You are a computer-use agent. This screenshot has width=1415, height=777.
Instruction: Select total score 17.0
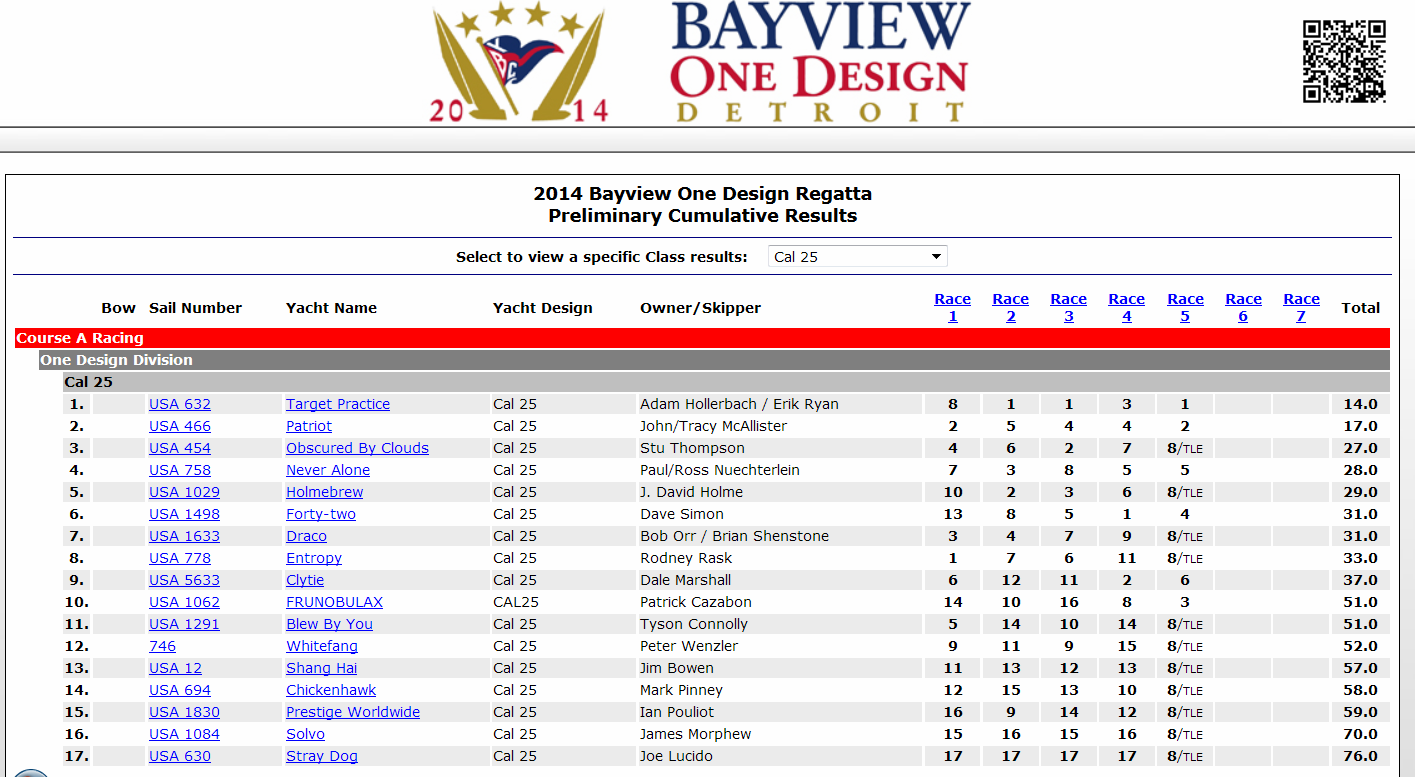pos(1361,426)
